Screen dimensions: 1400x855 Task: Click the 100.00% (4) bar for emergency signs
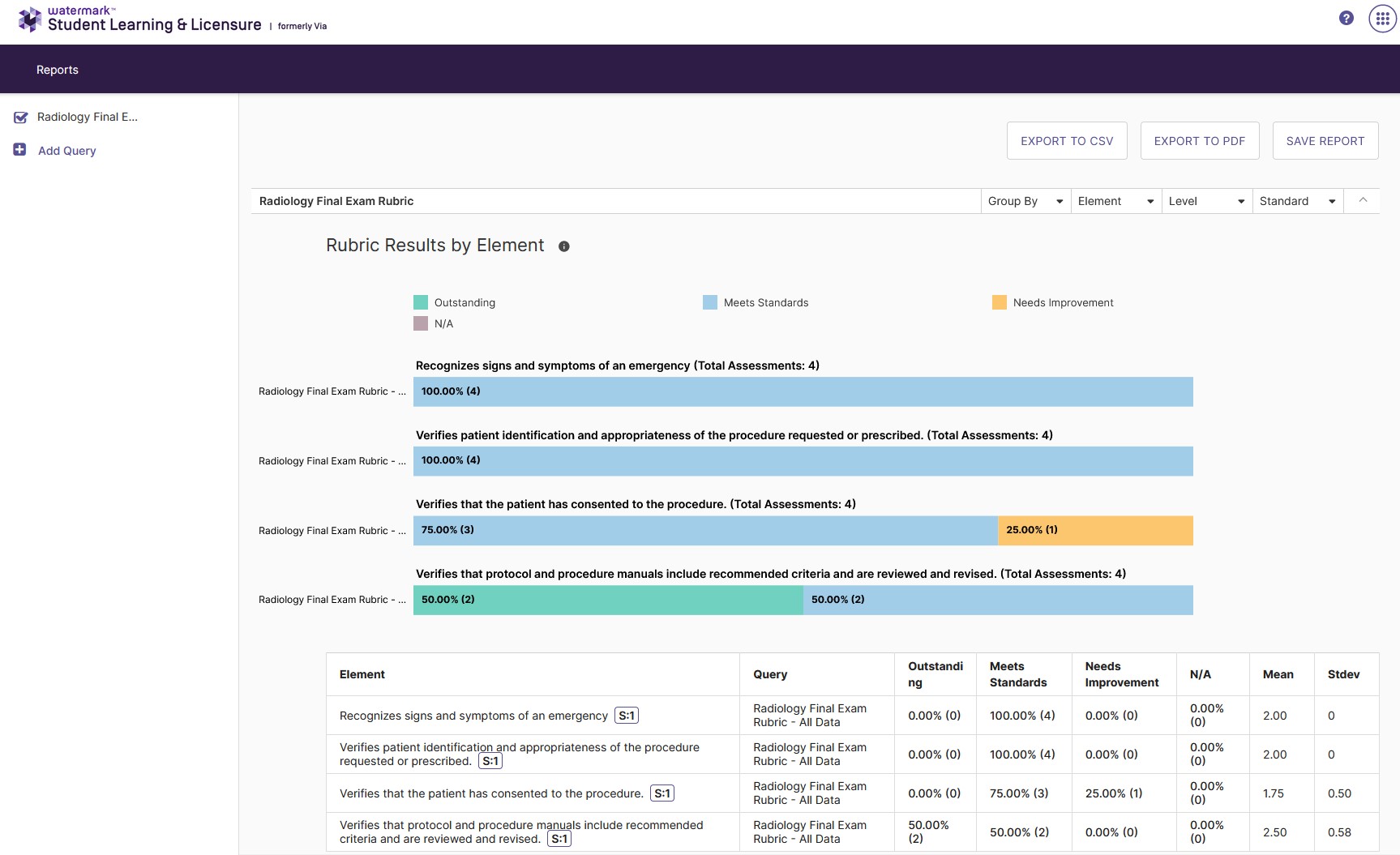click(x=803, y=391)
